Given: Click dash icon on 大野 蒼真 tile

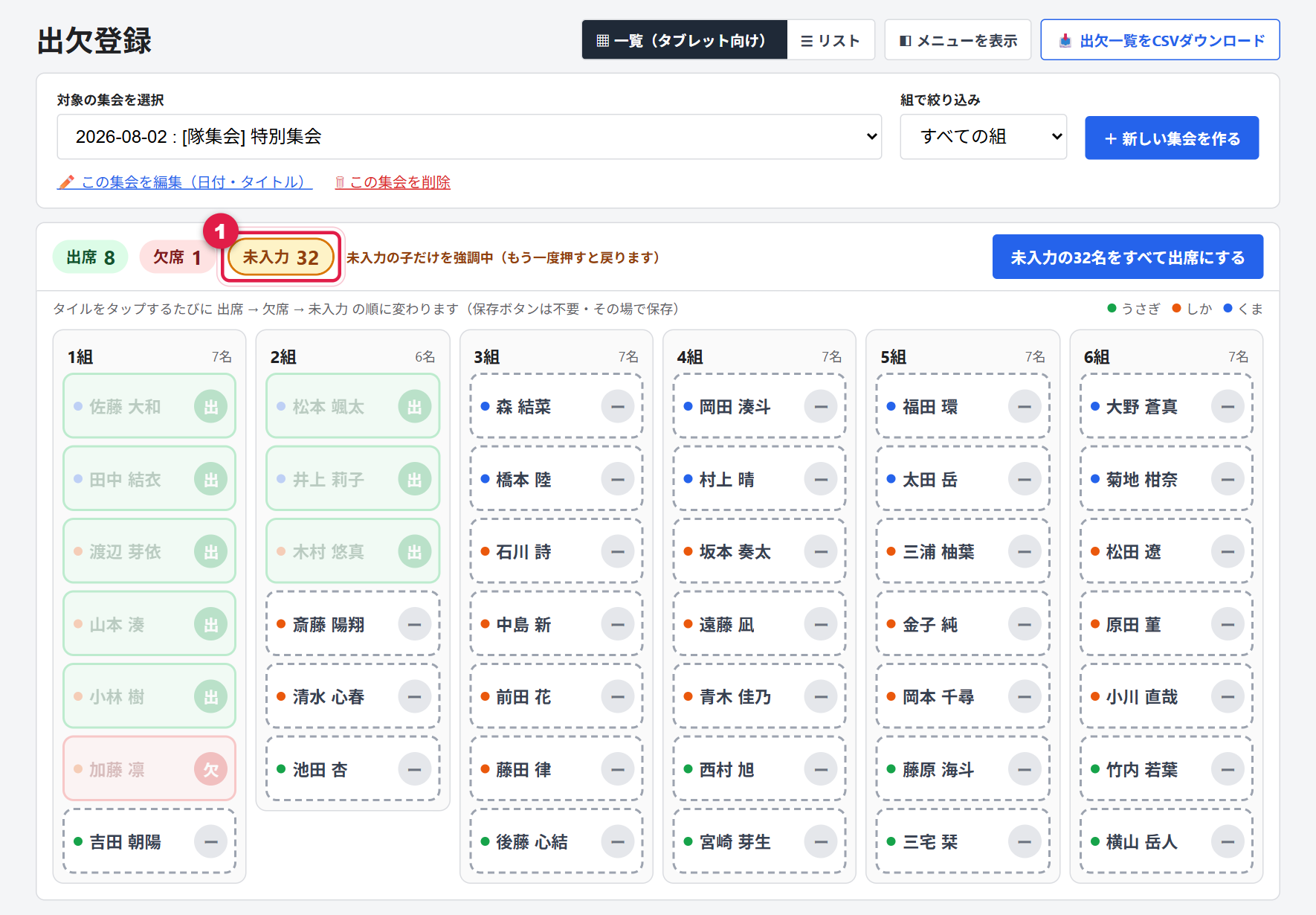Looking at the screenshot, I should click(1228, 407).
